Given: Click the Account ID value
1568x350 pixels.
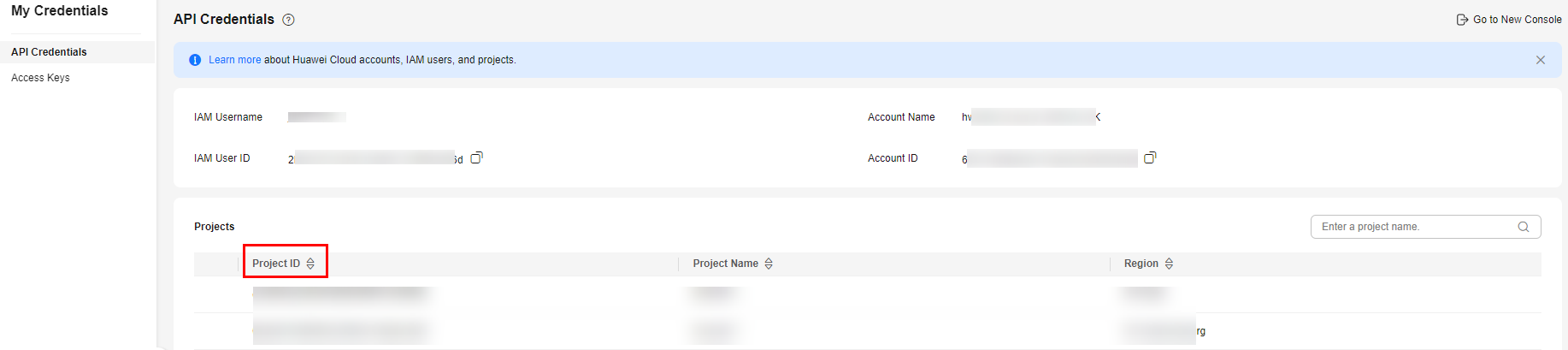Looking at the screenshot, I should [1052, 158].
